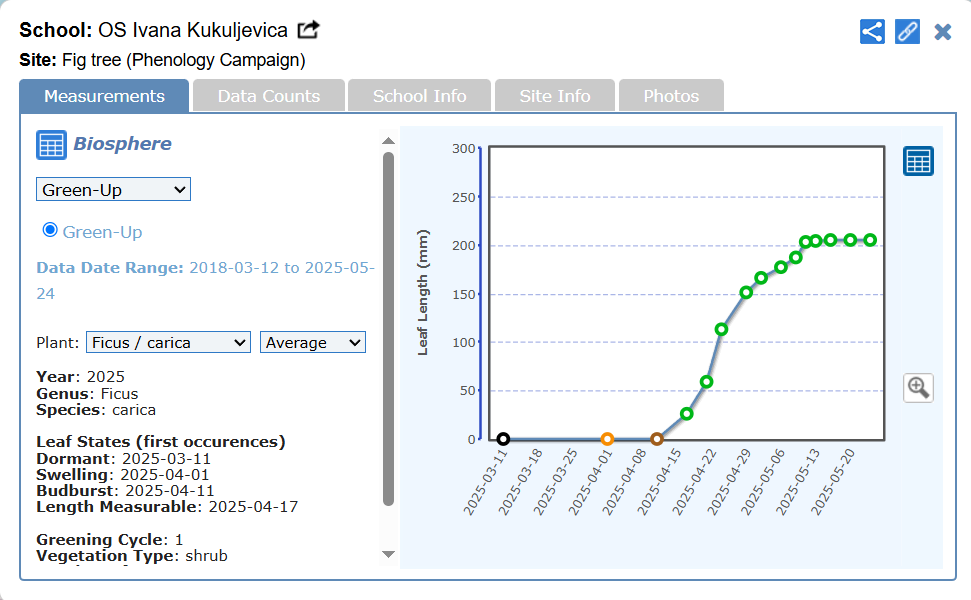
Task: Go to the Site Info tab
Action: [x=555, y=96]
